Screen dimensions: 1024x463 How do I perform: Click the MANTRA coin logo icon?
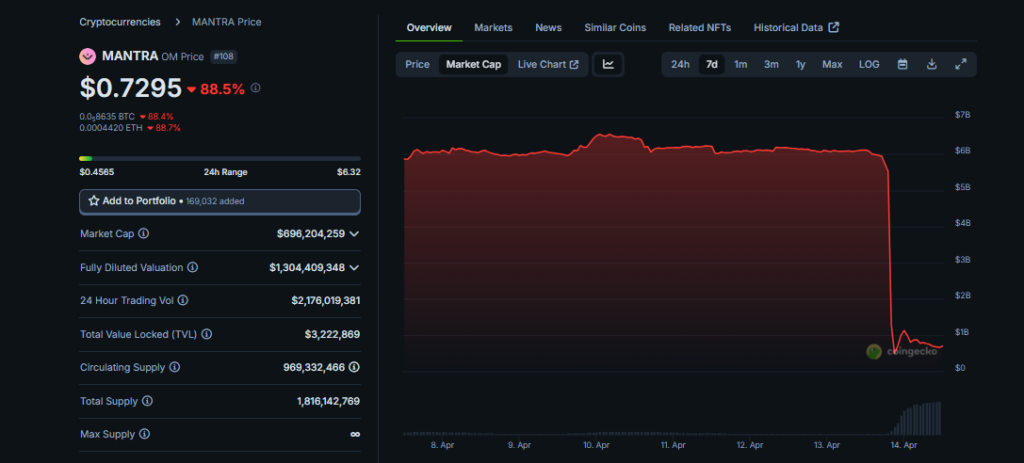88,57
